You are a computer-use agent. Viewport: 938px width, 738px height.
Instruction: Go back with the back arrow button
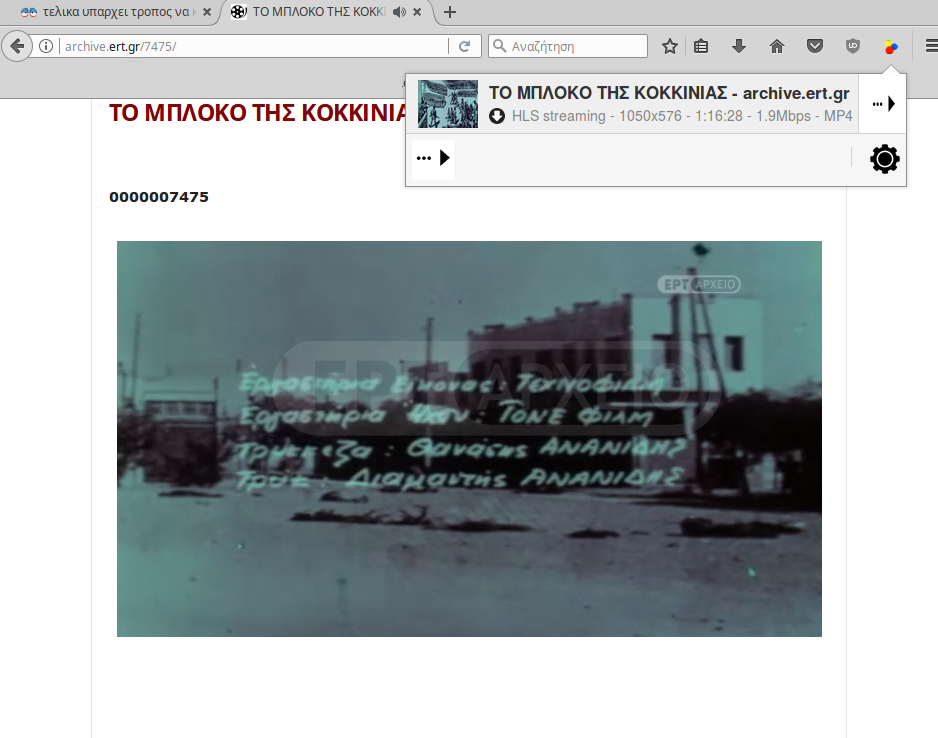tap(18, 46)
